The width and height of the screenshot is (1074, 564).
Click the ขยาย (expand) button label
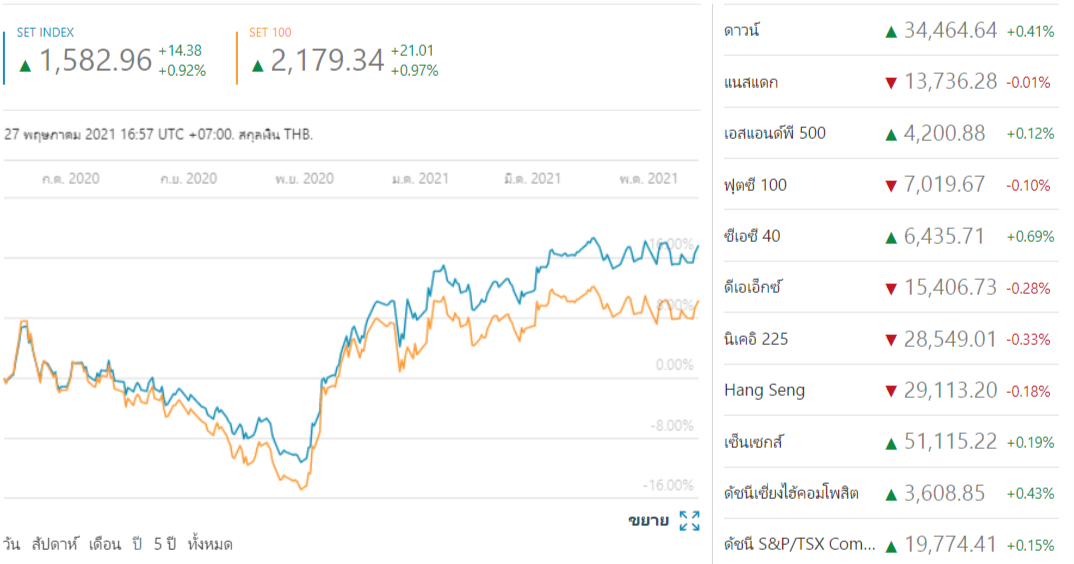pyautogui.click(x=648, y=521)
